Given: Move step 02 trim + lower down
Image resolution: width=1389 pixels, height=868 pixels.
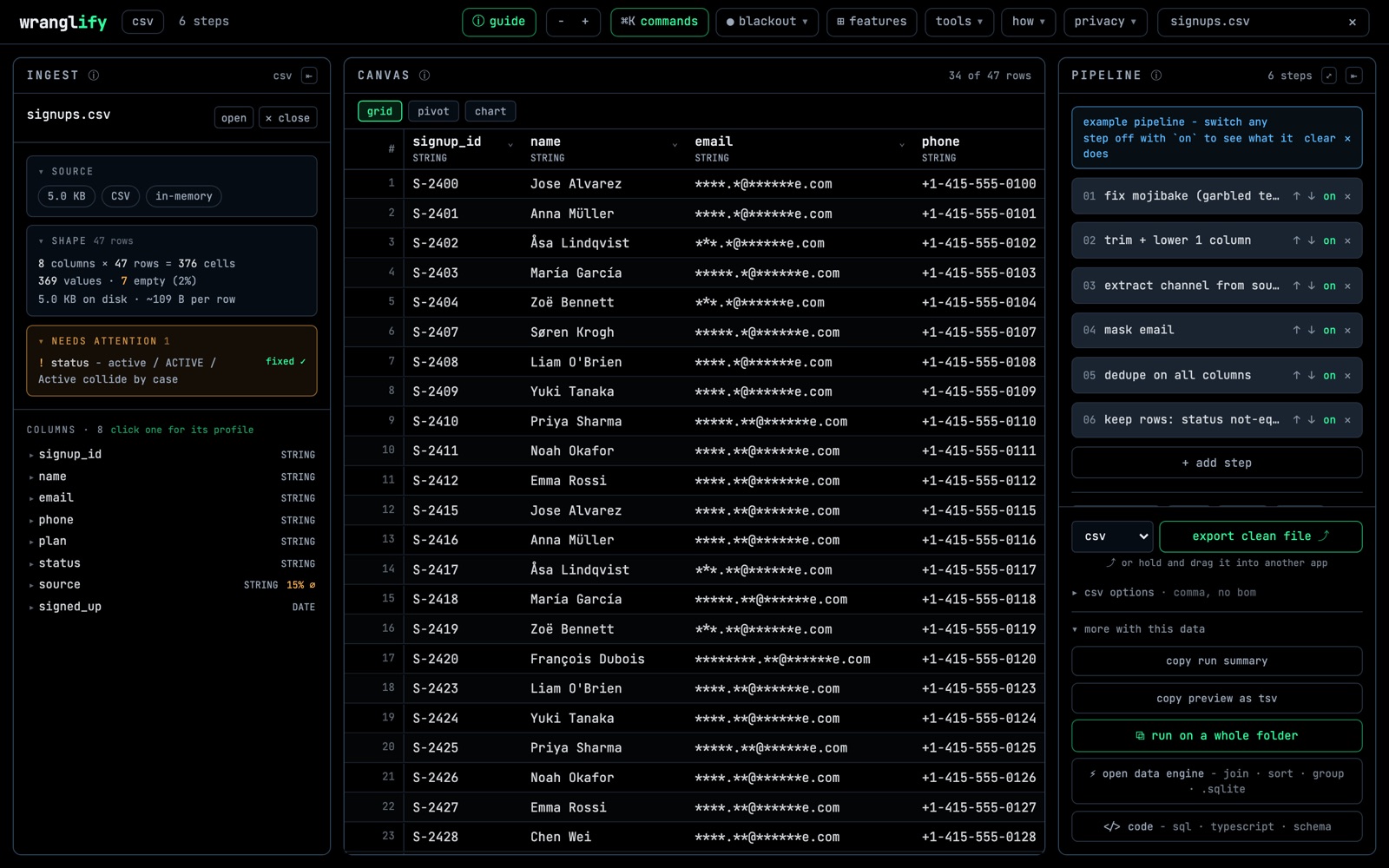Looking at the screenshot, I should 1312,240.
